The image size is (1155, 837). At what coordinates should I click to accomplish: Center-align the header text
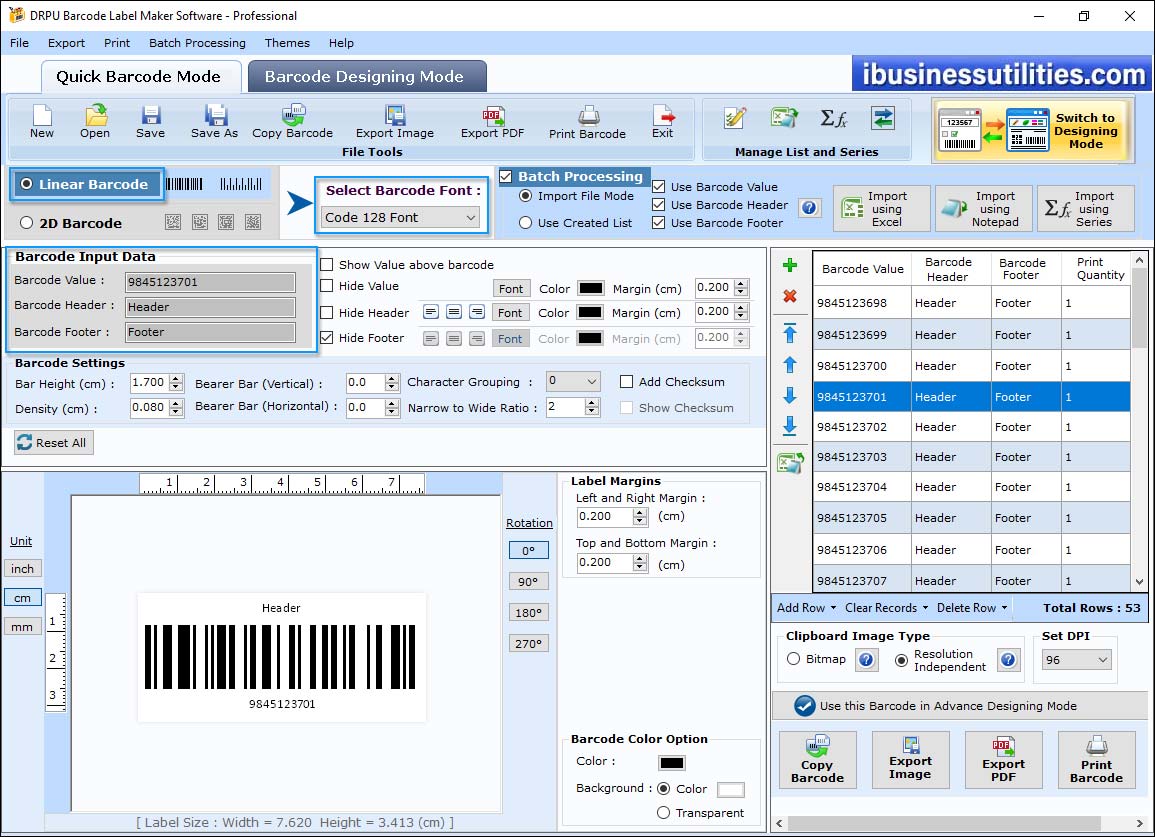coord(454,312)
